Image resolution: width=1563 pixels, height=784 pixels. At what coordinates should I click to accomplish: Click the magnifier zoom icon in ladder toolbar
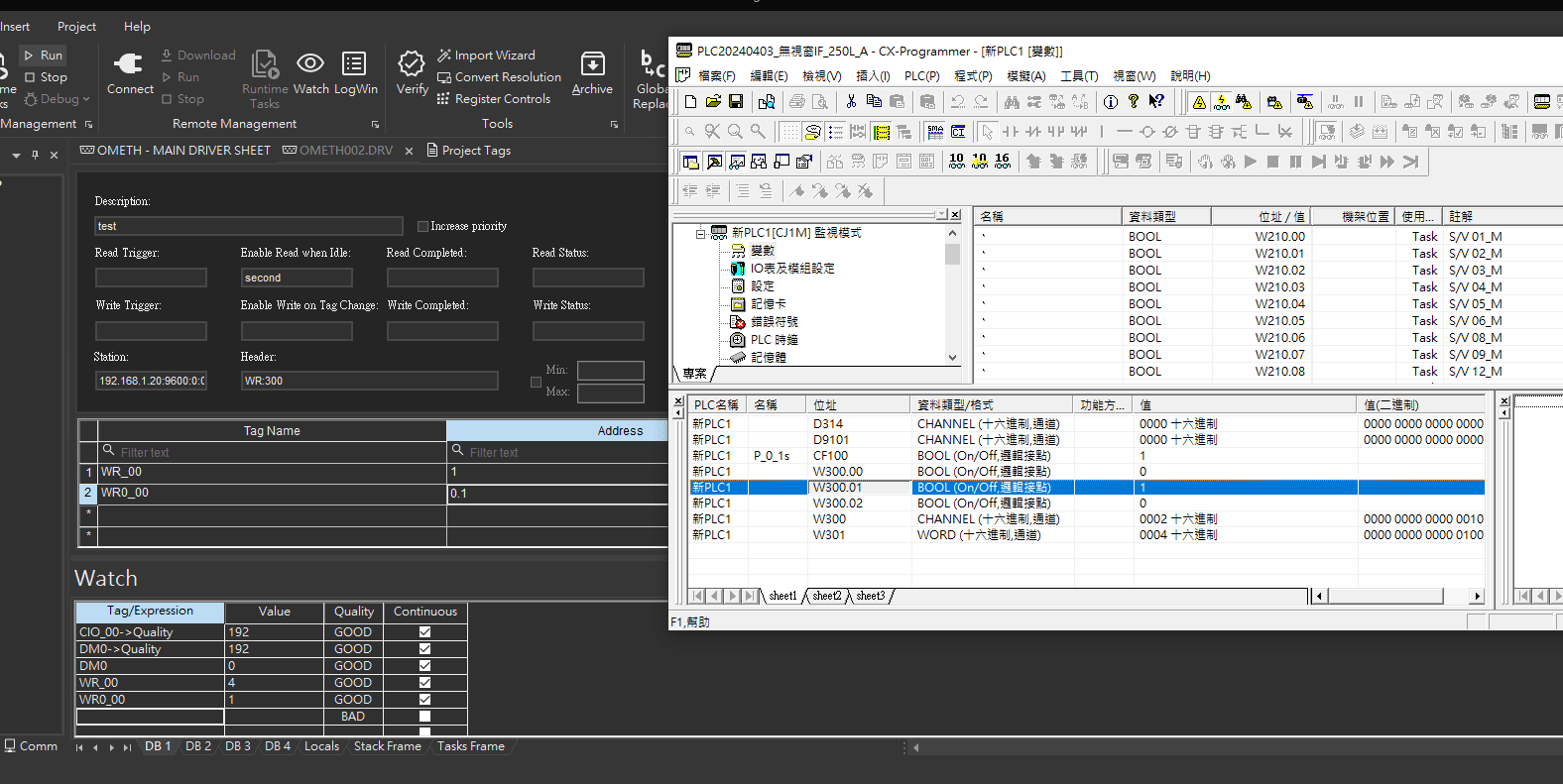[x=735, y=131]
